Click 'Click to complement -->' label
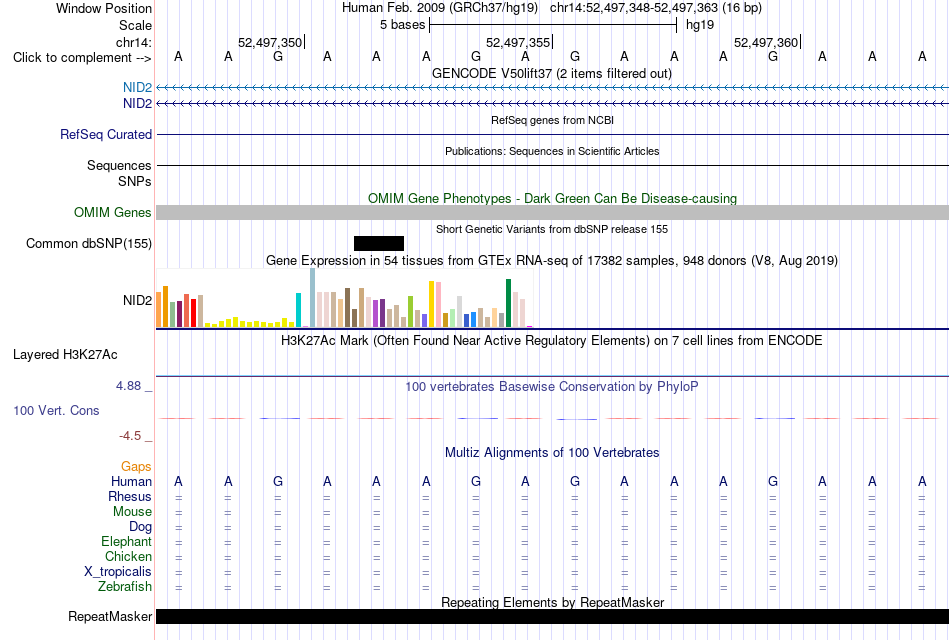Image resolution: width=950 pixels, height=640 pixels. (82, 58)
